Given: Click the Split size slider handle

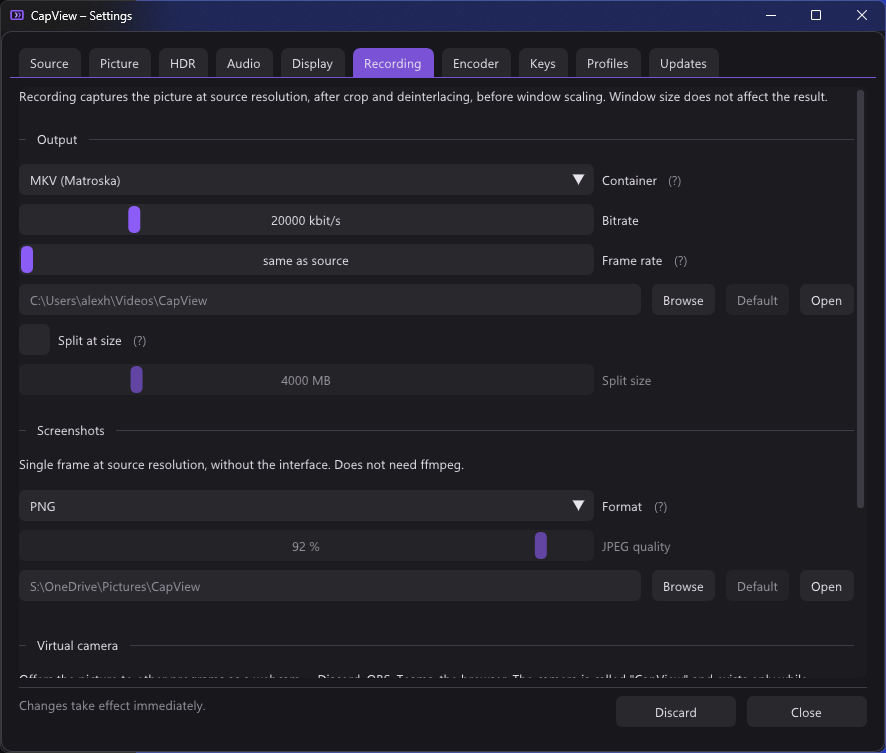Looking at the screenshot, I should [x=136, y=380].
